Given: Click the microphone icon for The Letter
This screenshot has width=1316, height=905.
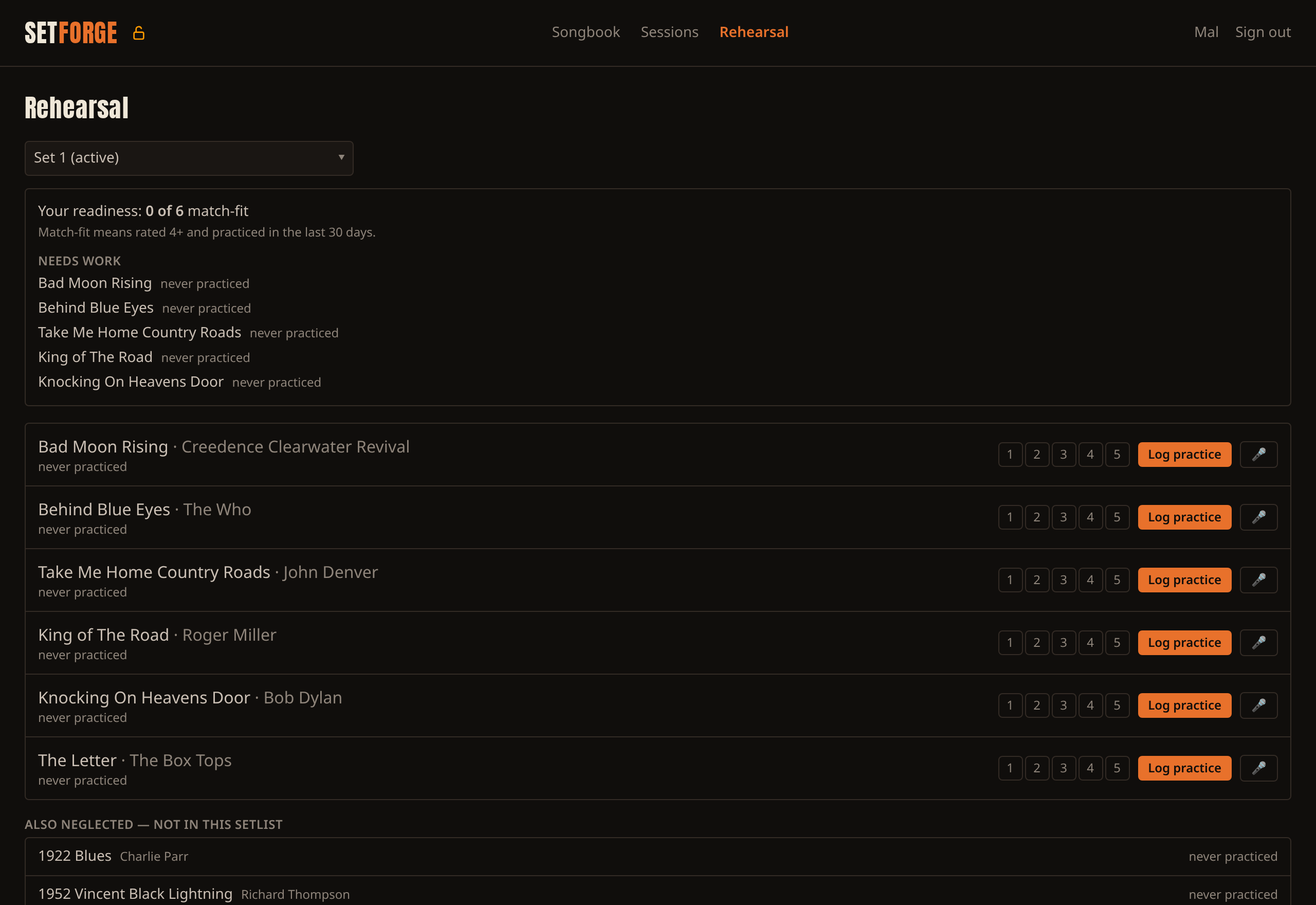Looking at the screenshot, I should point(1258,768).
